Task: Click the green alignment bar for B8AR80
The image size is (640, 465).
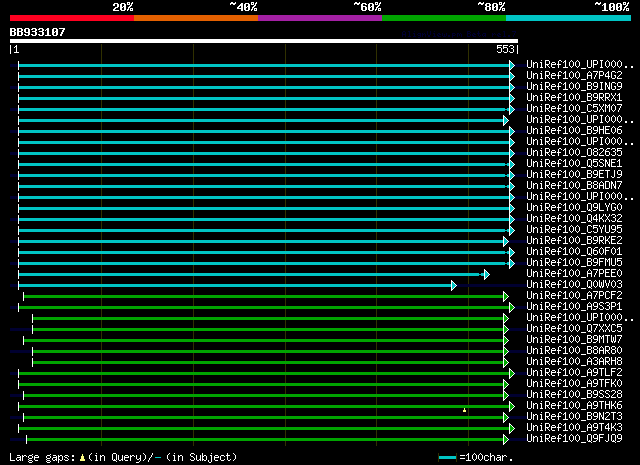Action: click(x=268, y=352)
